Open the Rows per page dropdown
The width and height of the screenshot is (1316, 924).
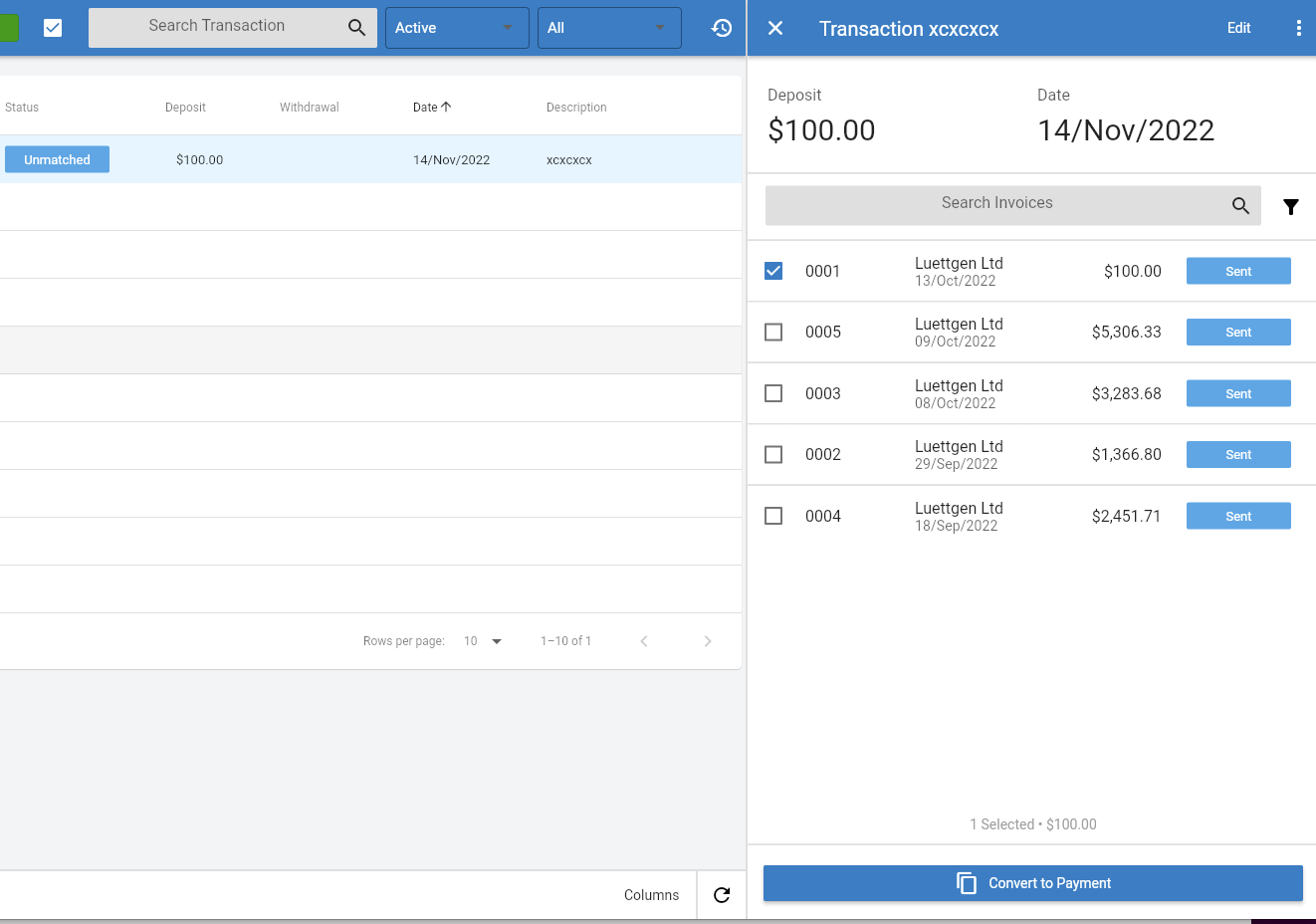(483, 641)
